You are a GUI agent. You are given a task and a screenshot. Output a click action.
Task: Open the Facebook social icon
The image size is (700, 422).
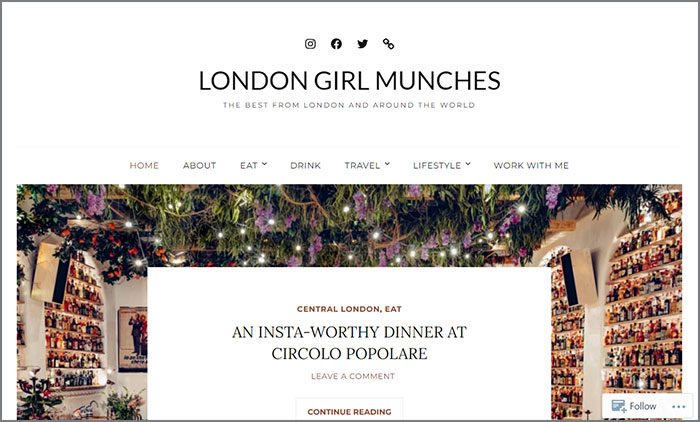click(x=336, y=44)
